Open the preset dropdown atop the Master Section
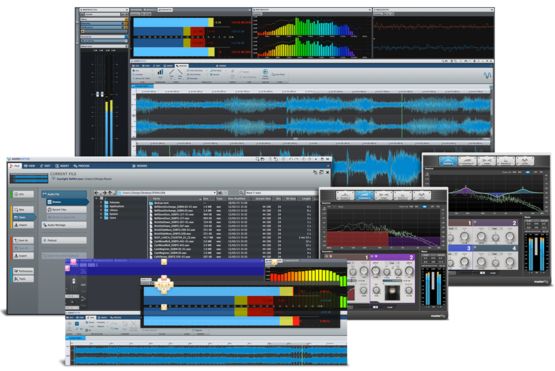Screen dimensions: 555x371 pos(103,15)
